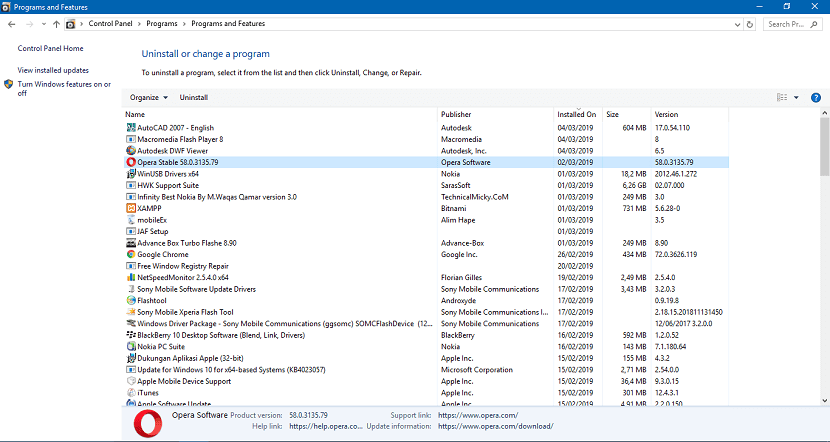Screen dimensions: 830x442
Task: Click the BlackBerry 10 Desktop Software icon
Action: pos(131,335)
